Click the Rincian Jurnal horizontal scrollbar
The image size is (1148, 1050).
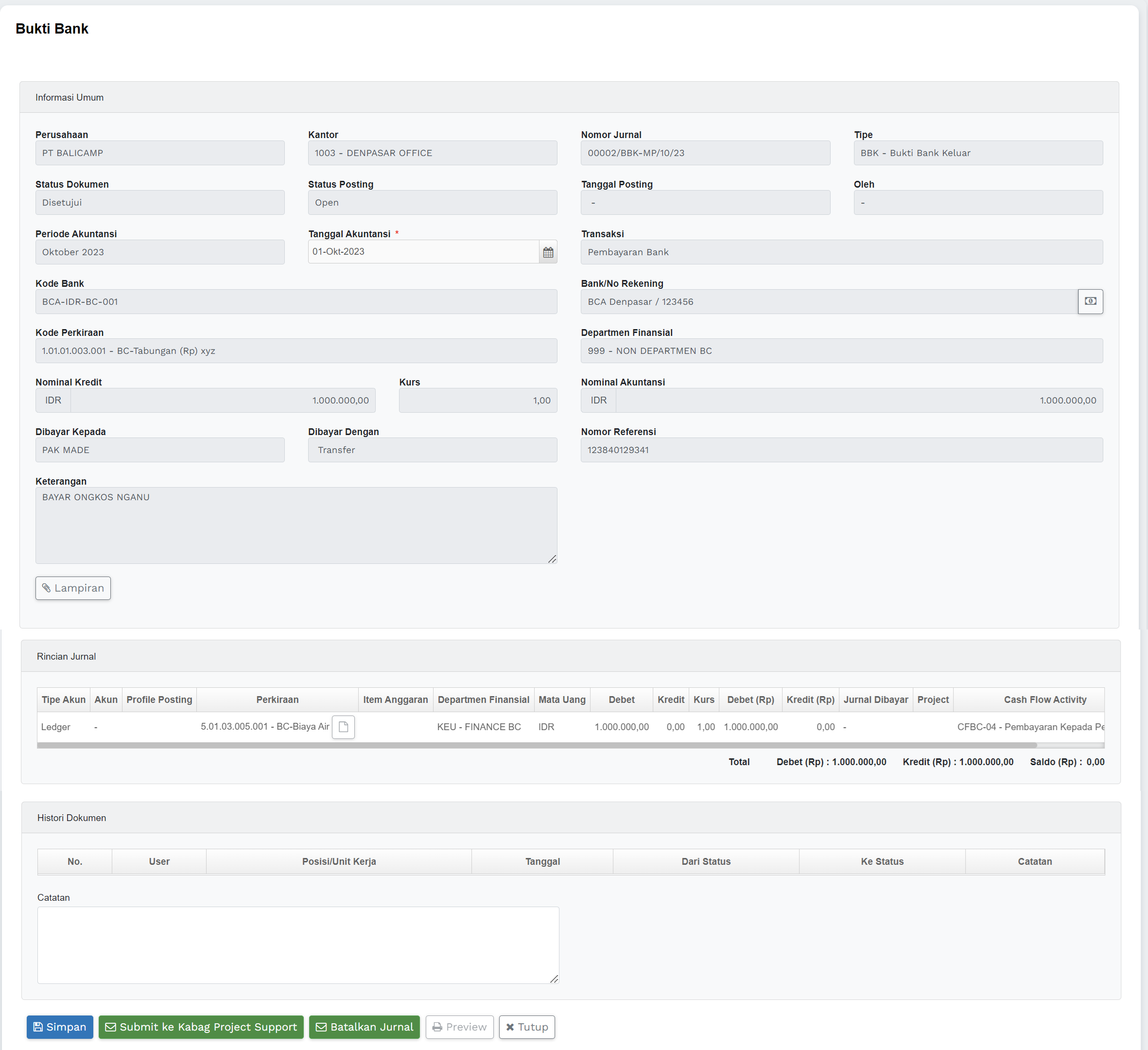535,745
